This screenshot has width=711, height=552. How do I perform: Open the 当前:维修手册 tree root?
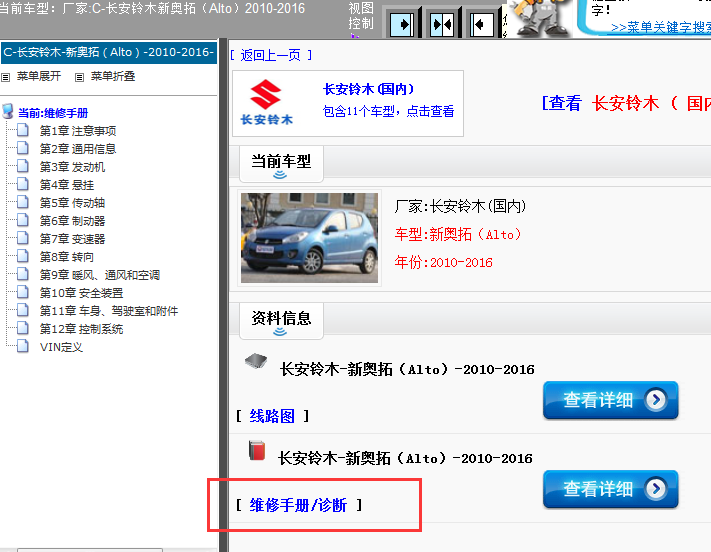click(x=53, y=112)
